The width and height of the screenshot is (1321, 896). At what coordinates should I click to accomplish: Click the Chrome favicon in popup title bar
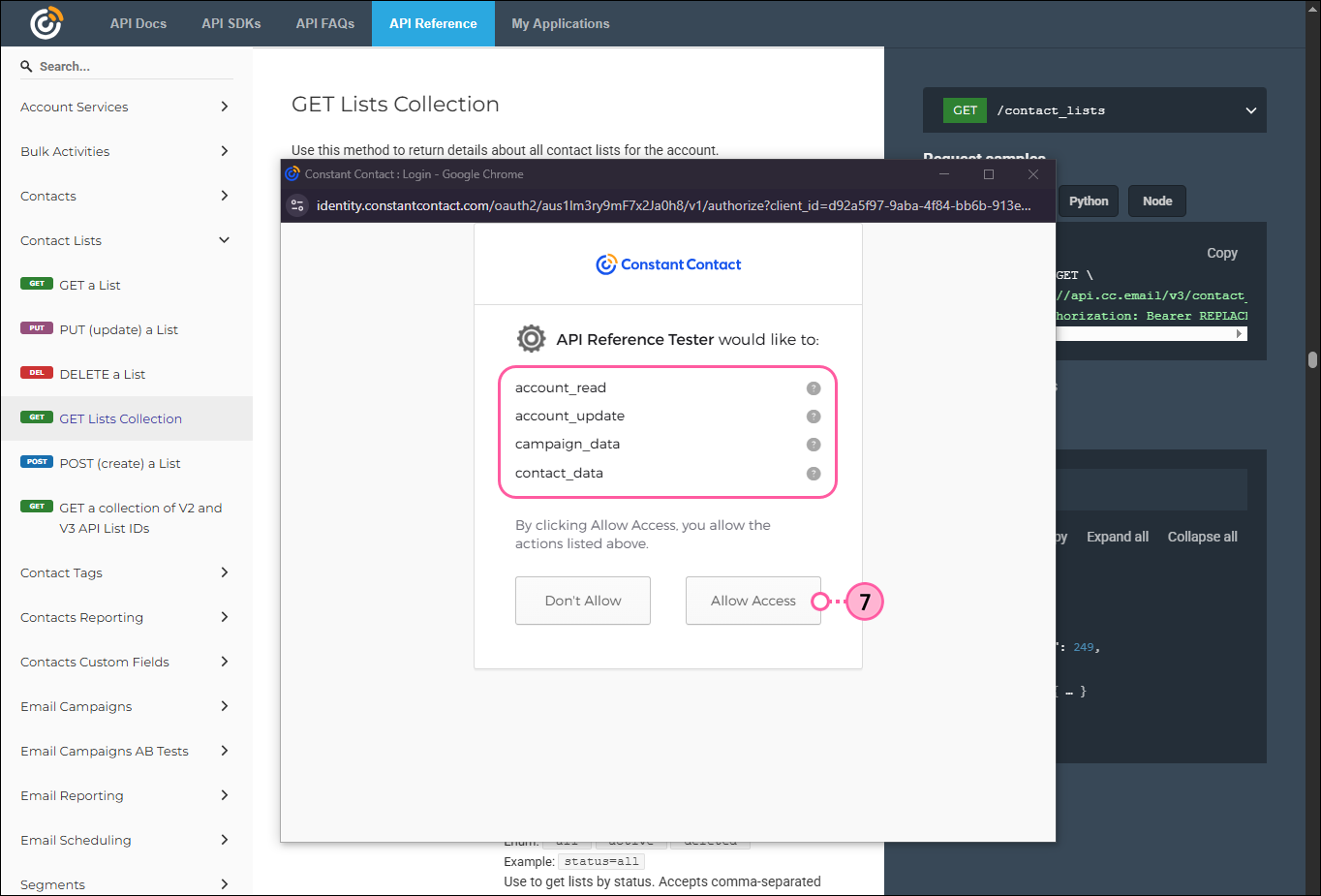click(x=292, y=174)
